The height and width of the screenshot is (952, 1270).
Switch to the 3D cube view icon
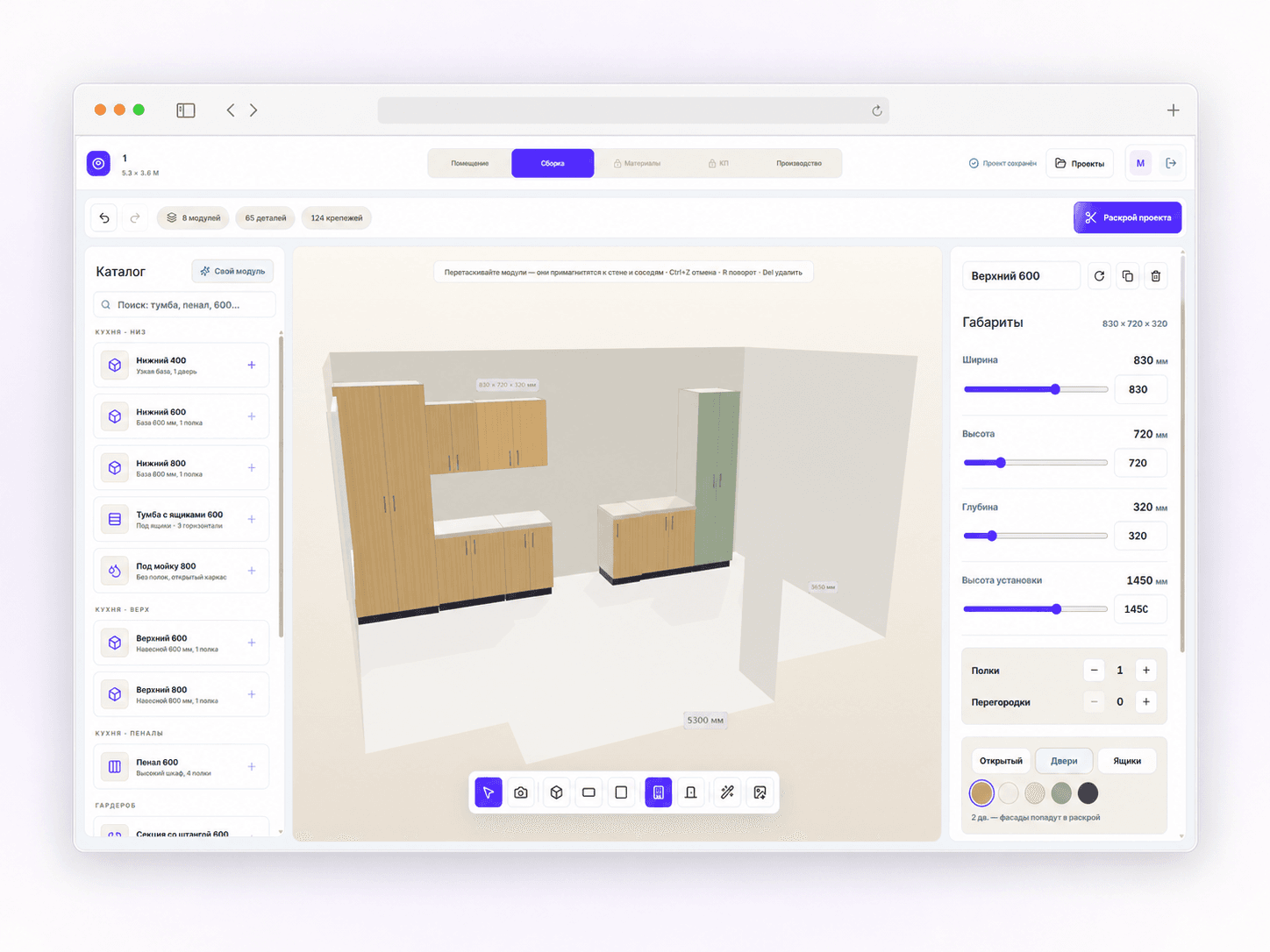(x=556, y=792)
